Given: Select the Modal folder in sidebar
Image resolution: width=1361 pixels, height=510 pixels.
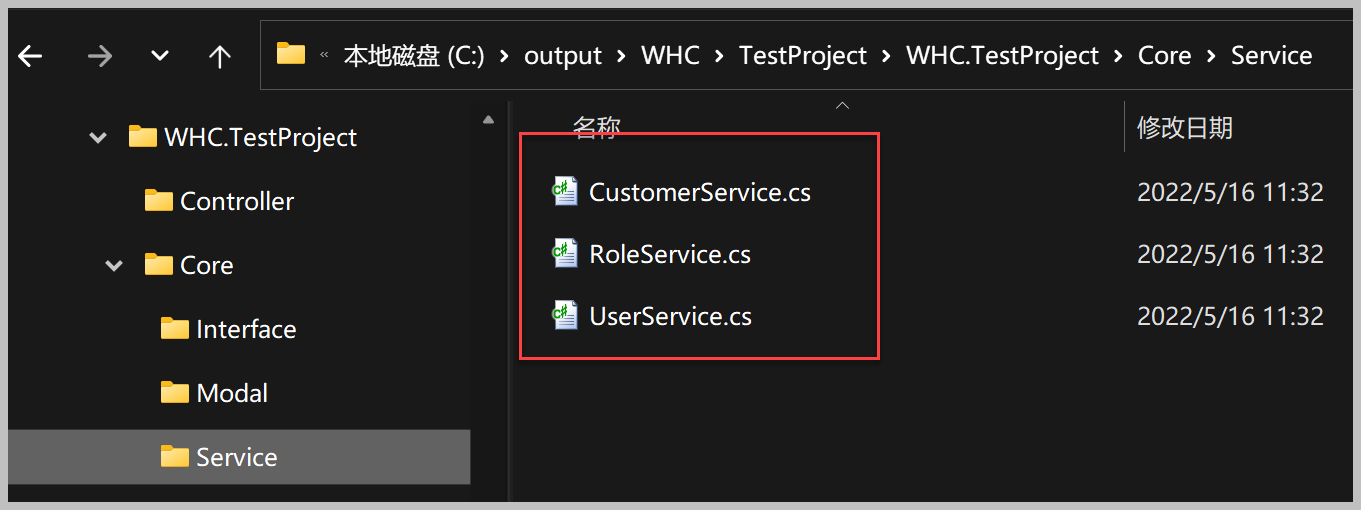Looking at the screenshot, I should pos(231,393).
